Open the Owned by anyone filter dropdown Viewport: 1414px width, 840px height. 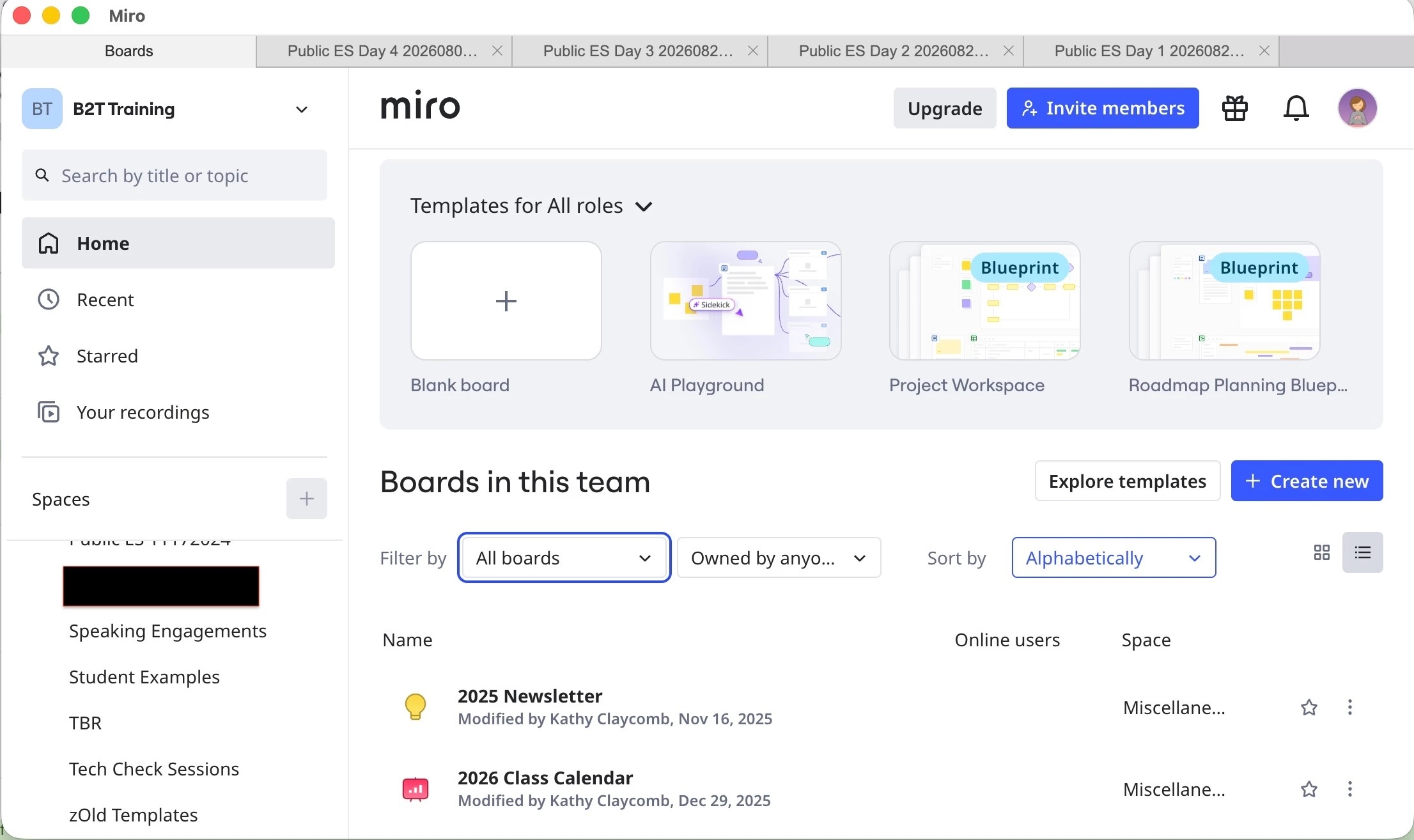coord(780,558)
